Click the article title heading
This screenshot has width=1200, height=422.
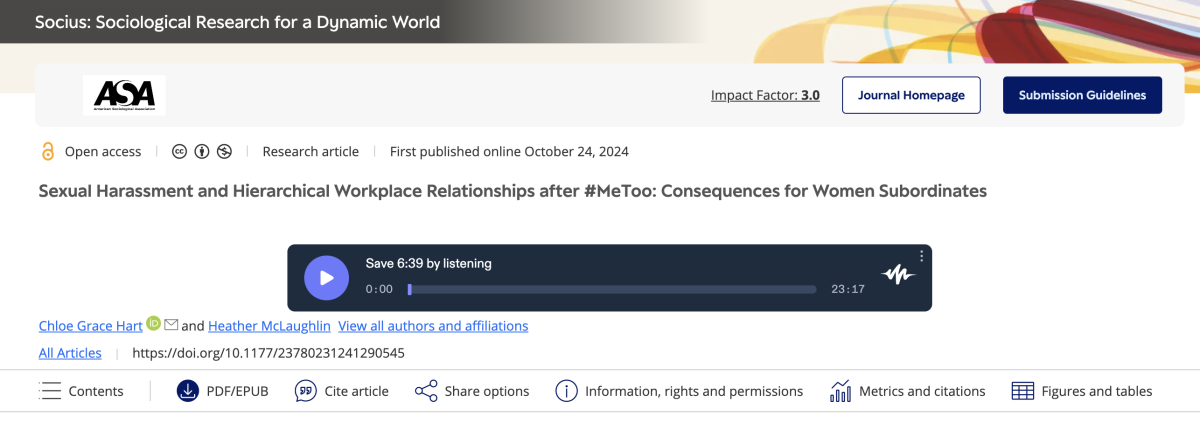coord(512,190)
